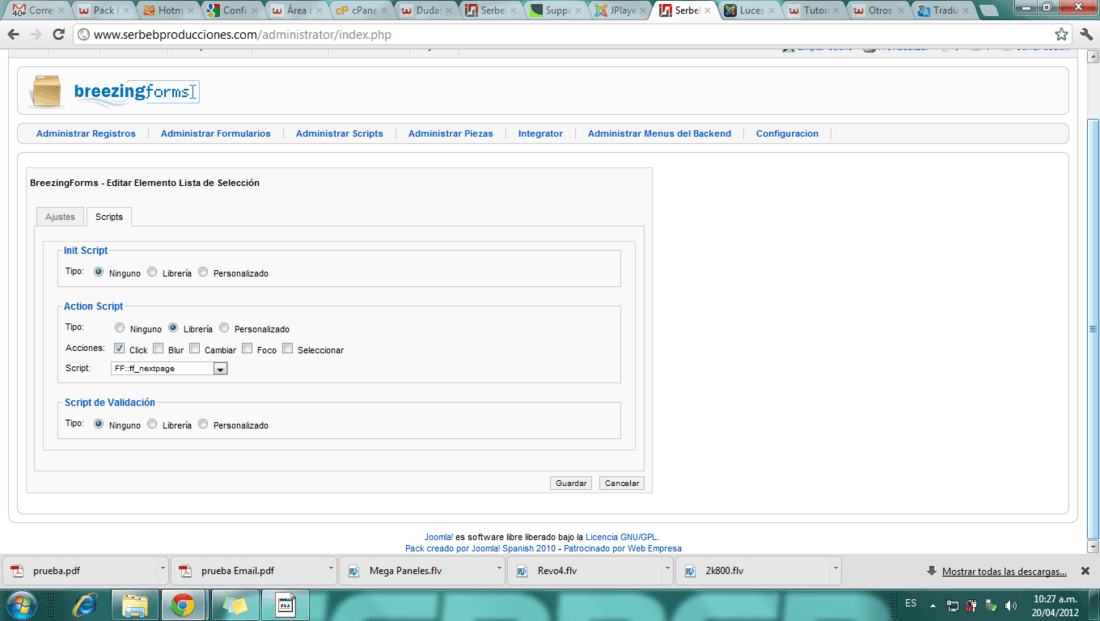
Task: Reload the page with refresh icon
Action: pos(59,34)
